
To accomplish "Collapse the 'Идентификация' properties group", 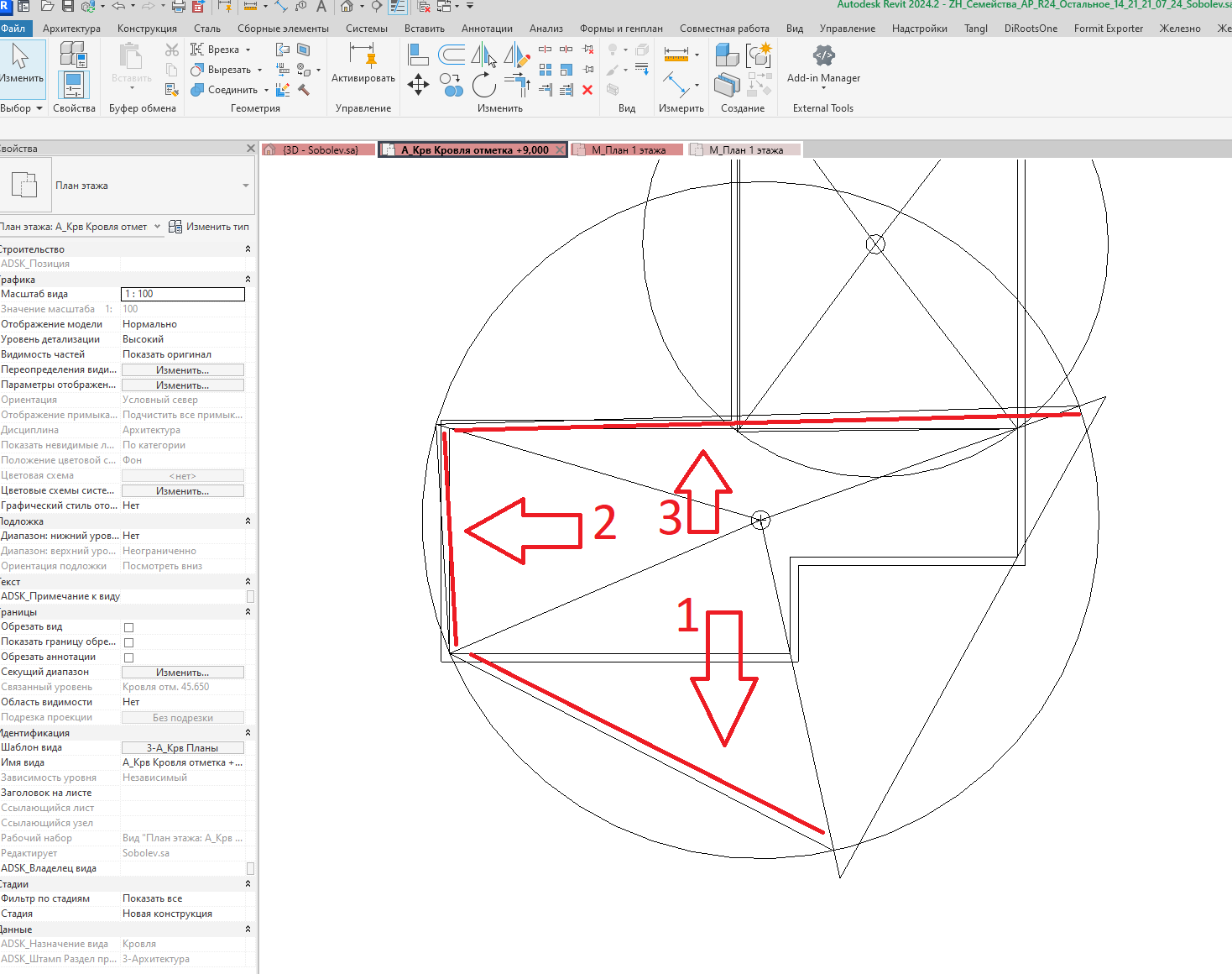I will click(248, 733).
